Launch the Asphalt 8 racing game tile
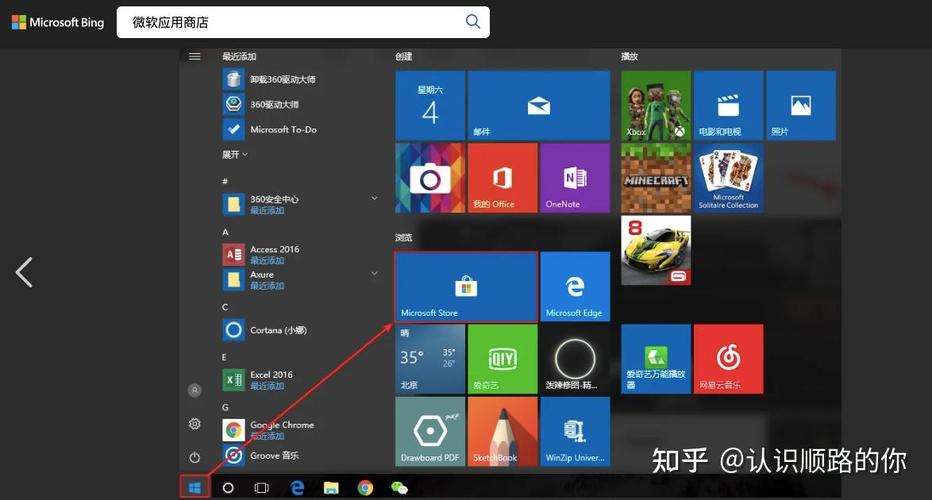The height and width of the screenshot is (500, 932). [x=656, y=250]
